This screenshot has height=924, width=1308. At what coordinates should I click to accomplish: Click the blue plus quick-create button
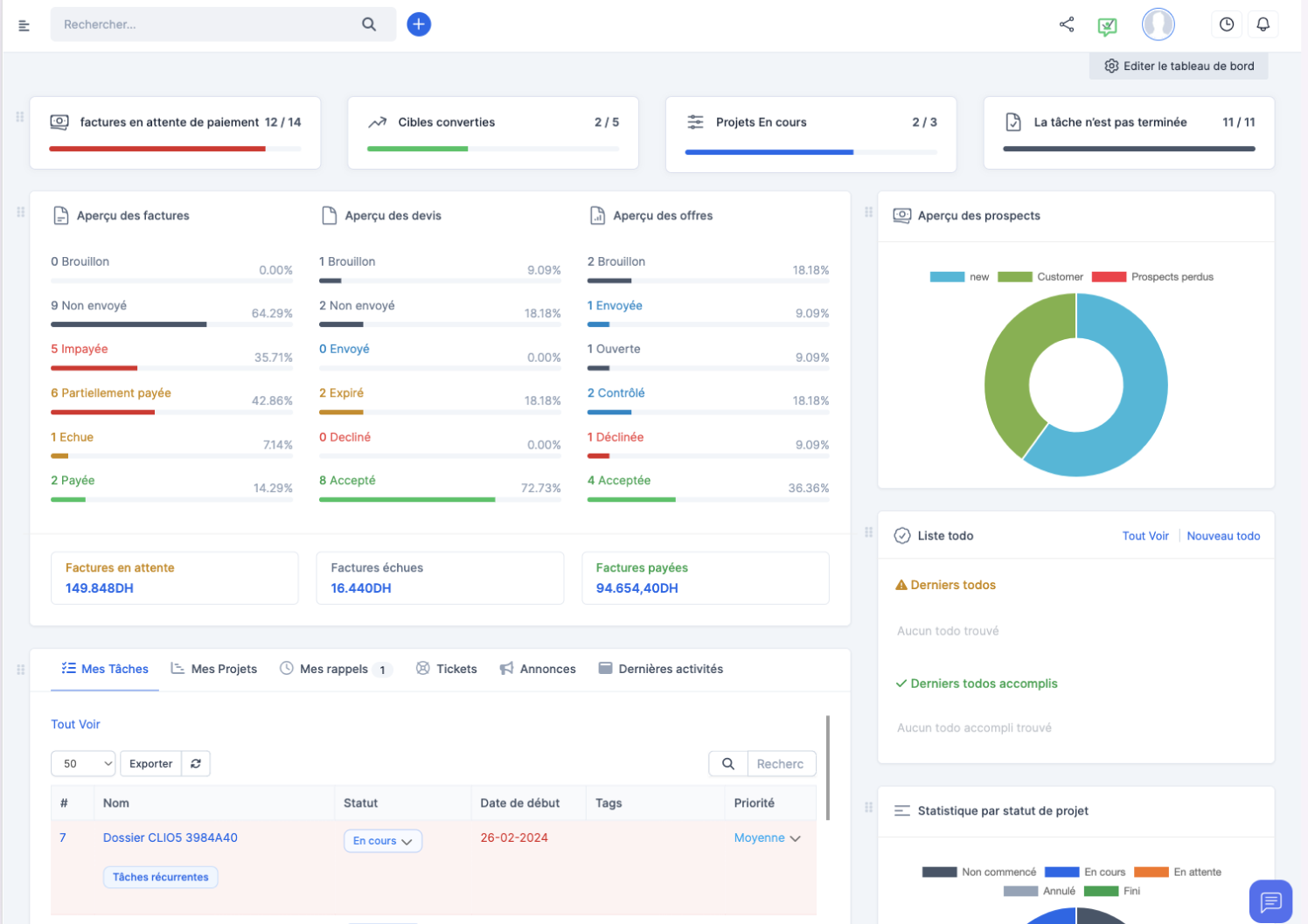coord(419,24)
